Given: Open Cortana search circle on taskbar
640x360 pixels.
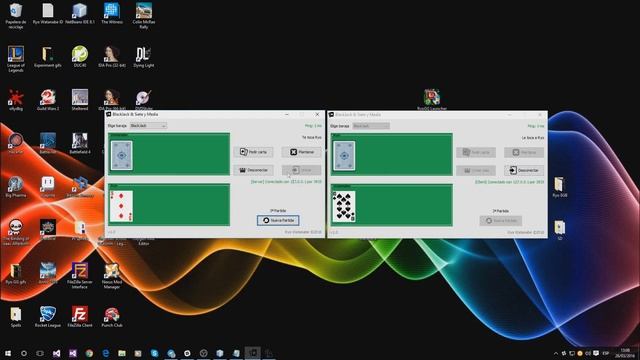Looking at the screenshot, I should coord(24,353).
